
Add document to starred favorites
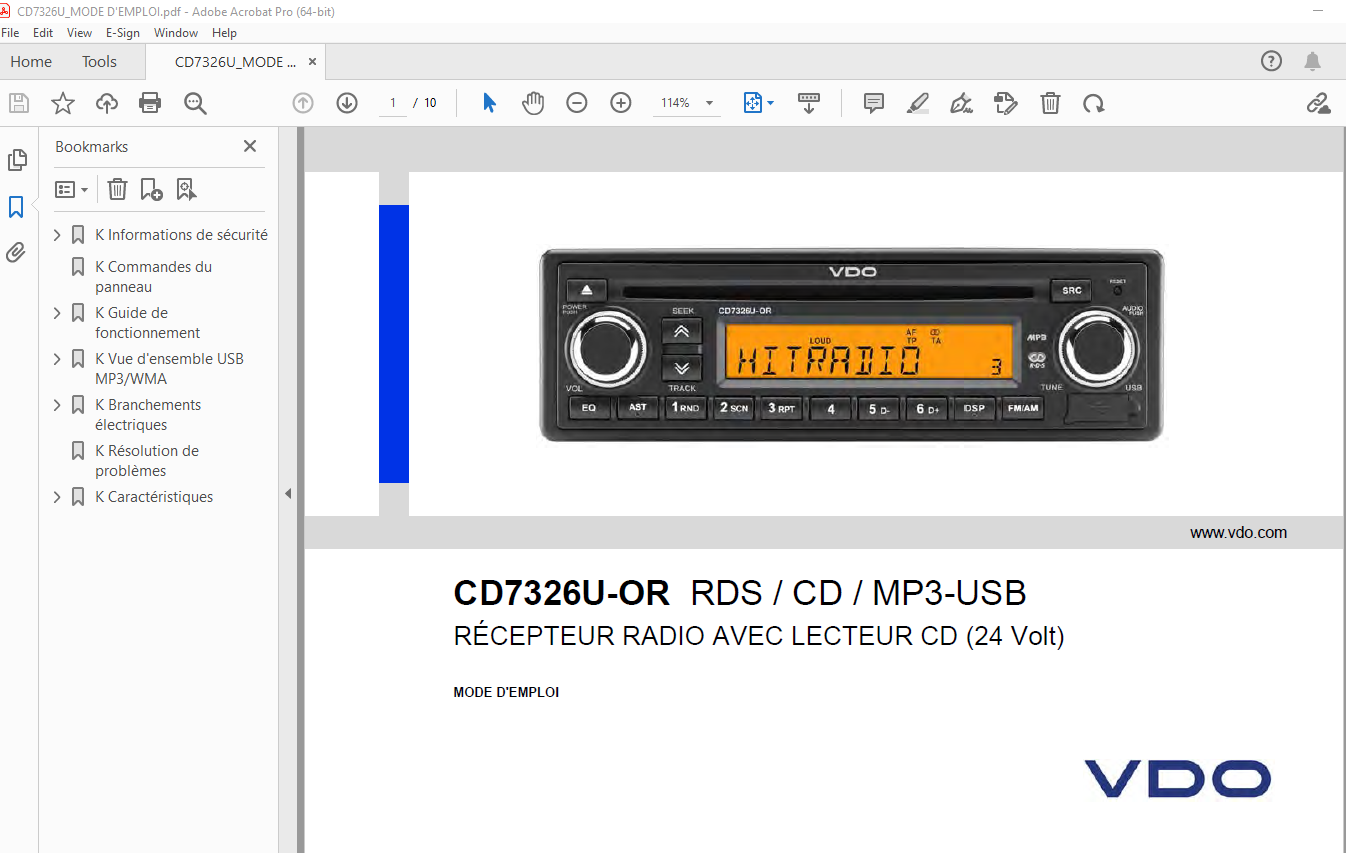point(63,103)
